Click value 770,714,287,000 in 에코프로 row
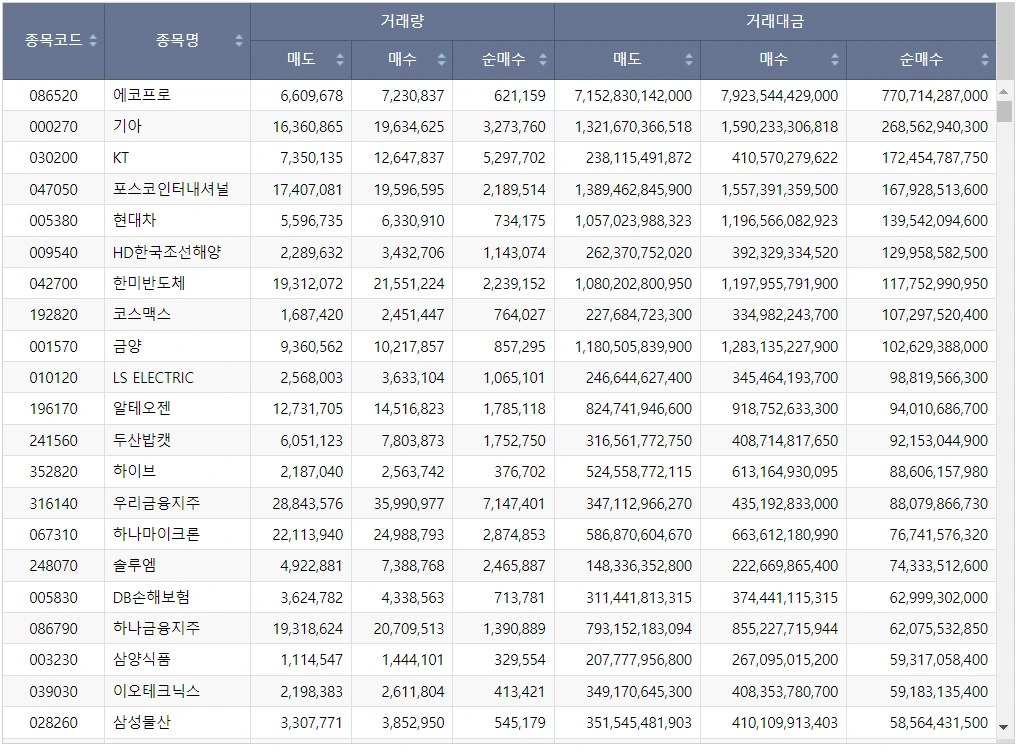This screenshot has width=1020, height=752. [935, 96]
